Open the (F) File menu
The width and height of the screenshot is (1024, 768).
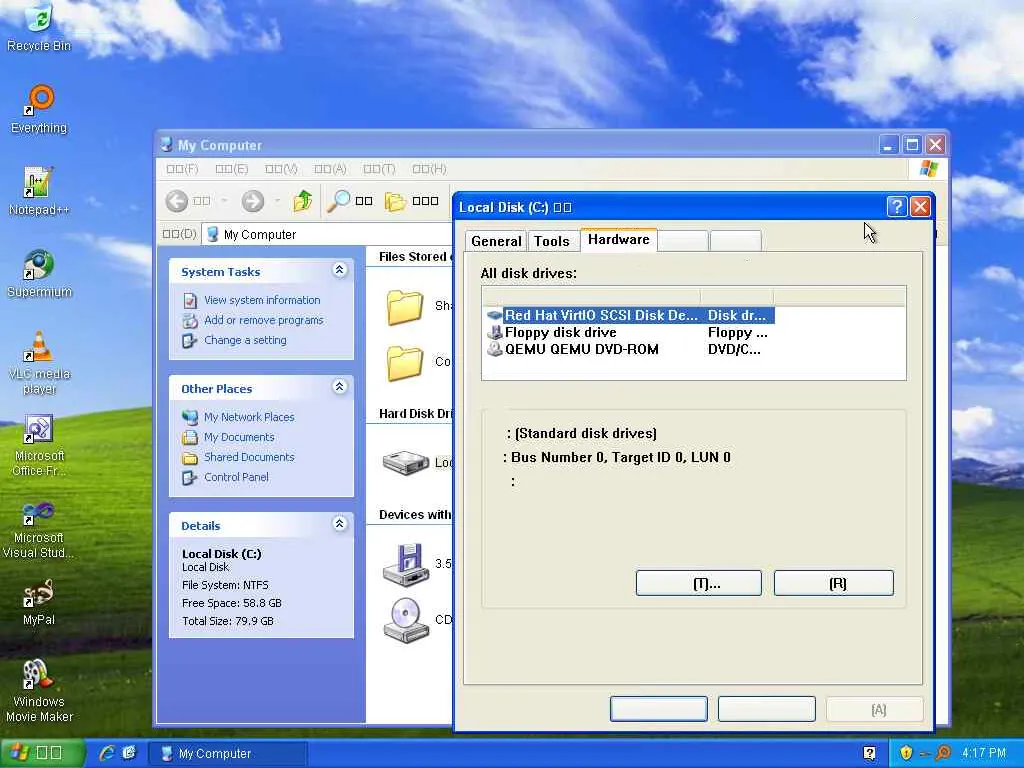click(182, 169)
